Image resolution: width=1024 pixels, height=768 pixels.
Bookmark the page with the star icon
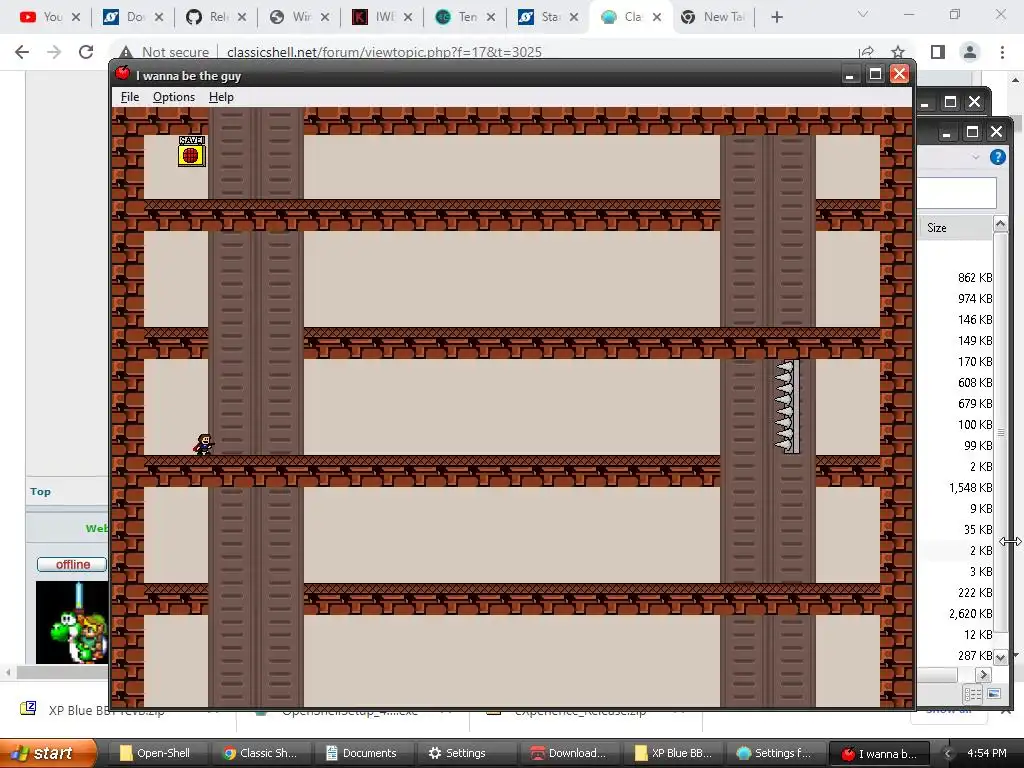click(x=898, y=52)
